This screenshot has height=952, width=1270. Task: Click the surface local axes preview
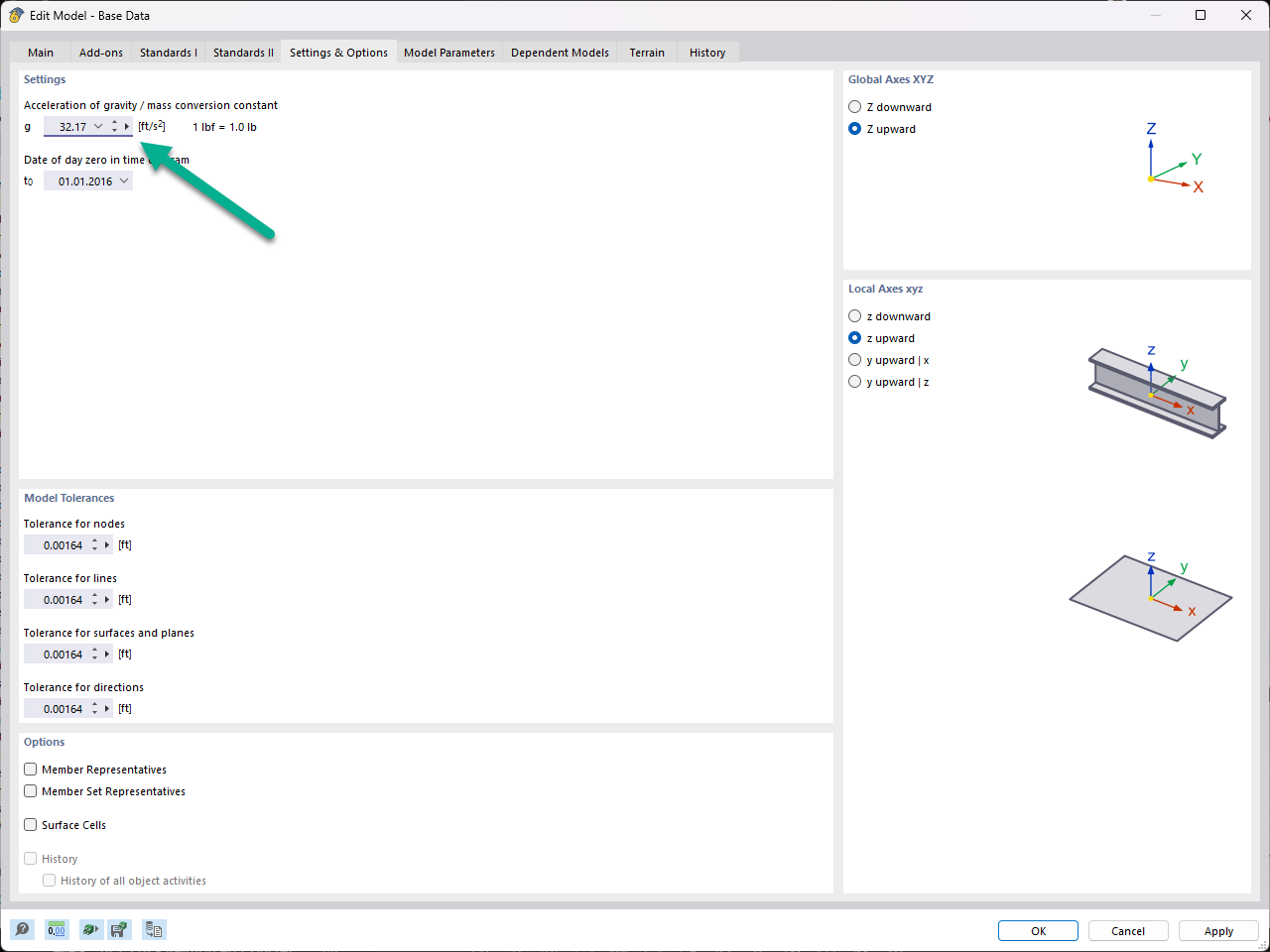1151,596
